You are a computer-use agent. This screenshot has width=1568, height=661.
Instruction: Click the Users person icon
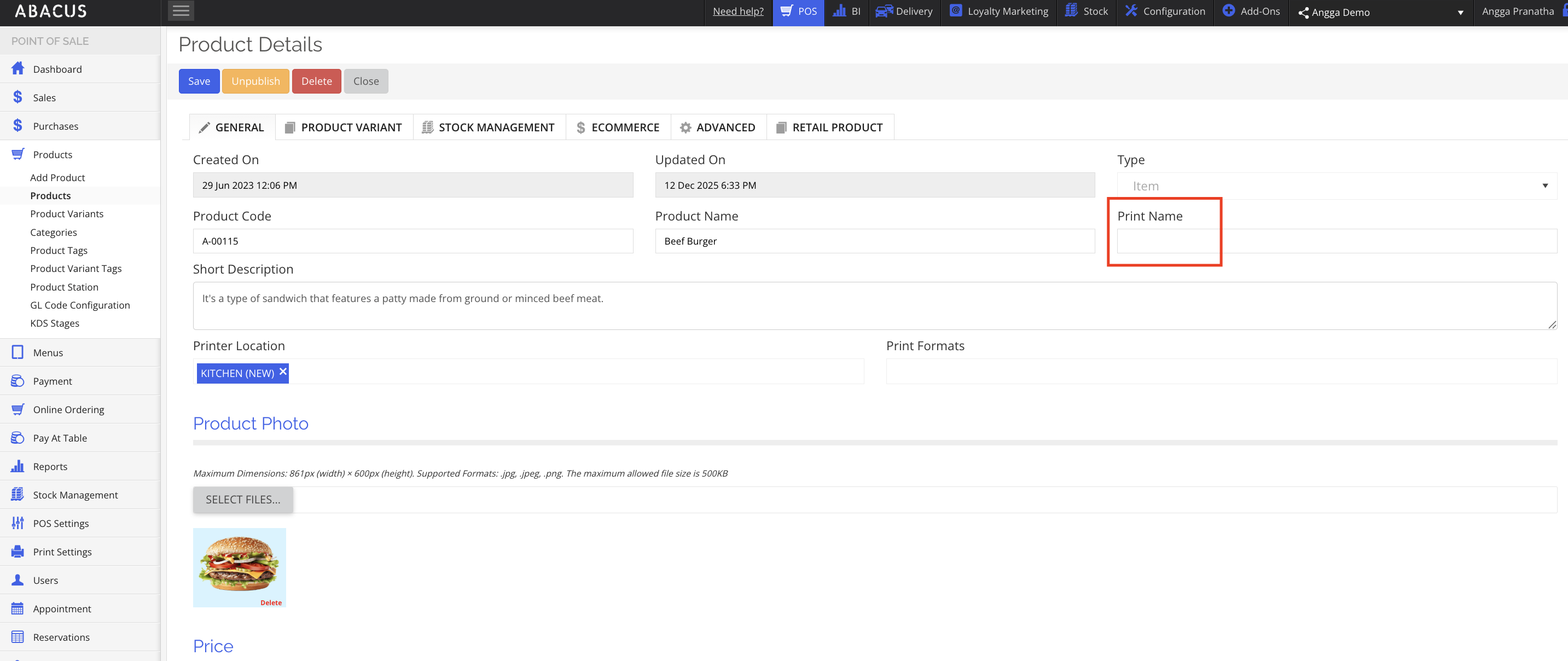[18, 580]
